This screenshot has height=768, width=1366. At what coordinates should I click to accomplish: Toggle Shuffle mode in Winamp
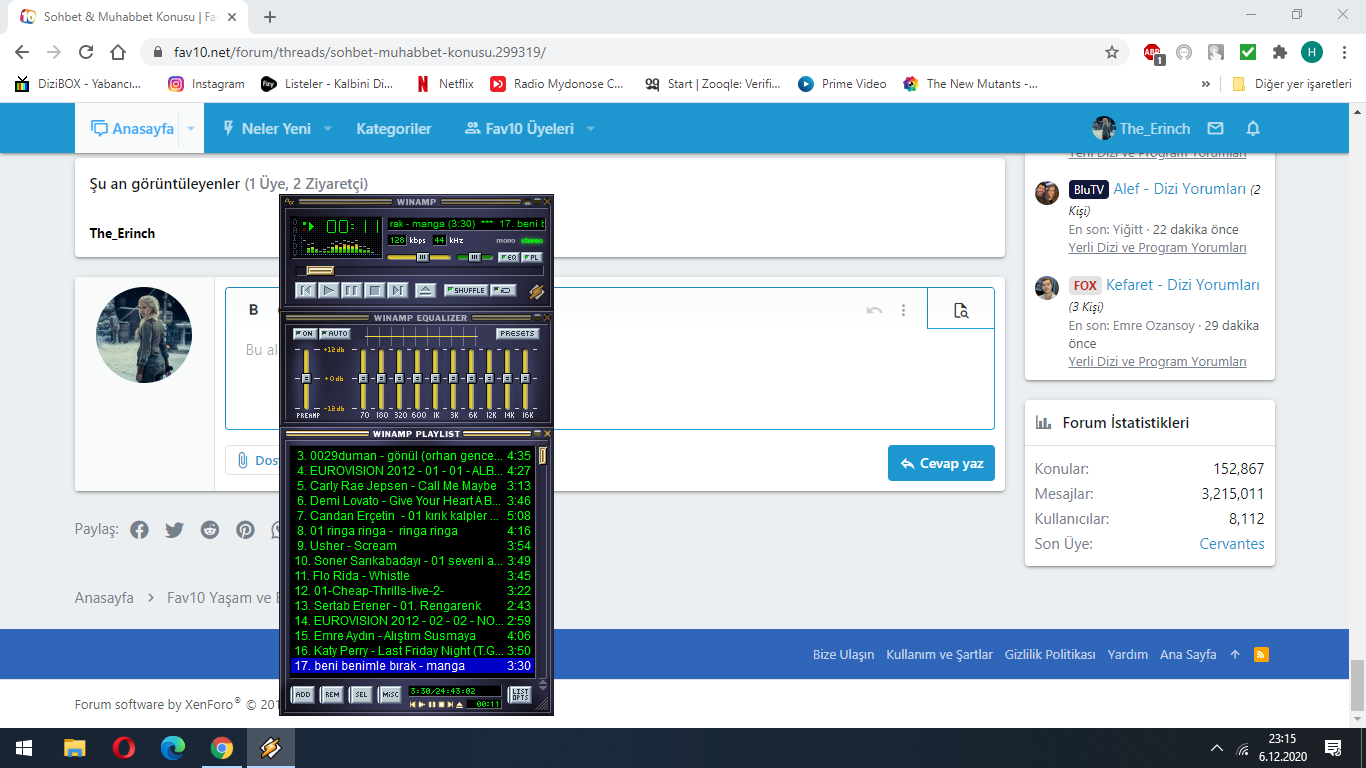pyautogui.click(x=466, y=290)
